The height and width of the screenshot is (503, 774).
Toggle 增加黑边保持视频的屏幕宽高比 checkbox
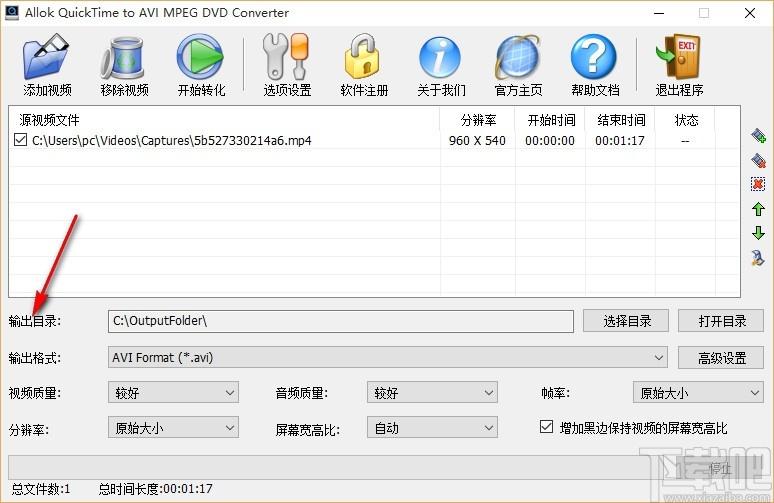point(546,426)
